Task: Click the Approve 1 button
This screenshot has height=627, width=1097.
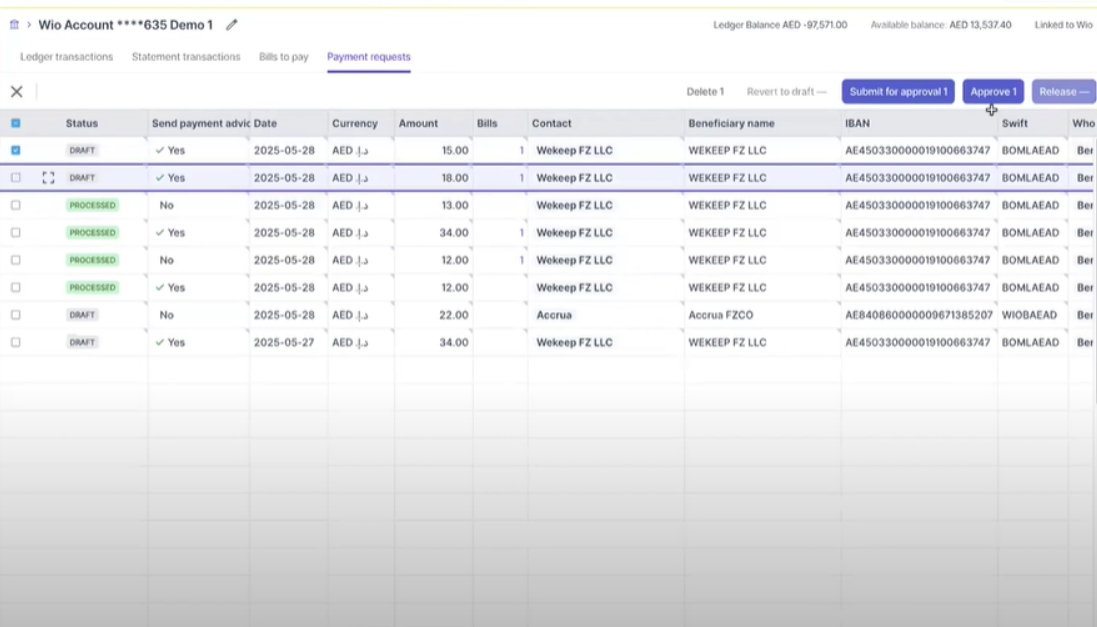Action: [x=993, y=92]
